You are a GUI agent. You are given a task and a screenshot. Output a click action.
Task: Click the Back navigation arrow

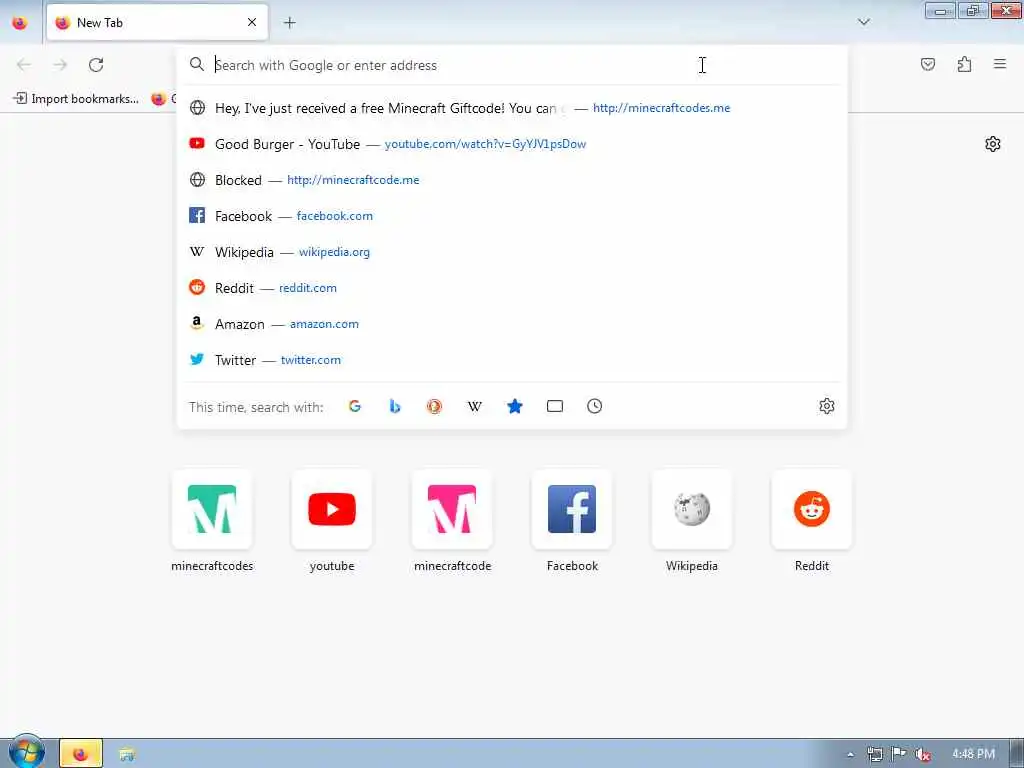coord(24,65)
